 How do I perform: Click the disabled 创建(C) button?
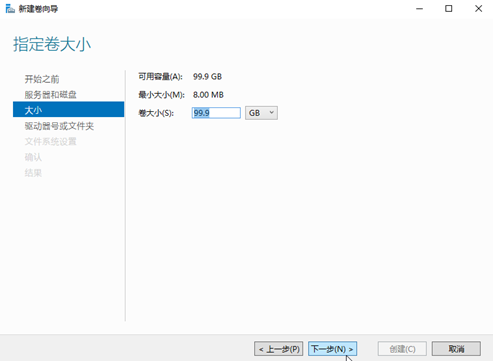tap(402, 349)
